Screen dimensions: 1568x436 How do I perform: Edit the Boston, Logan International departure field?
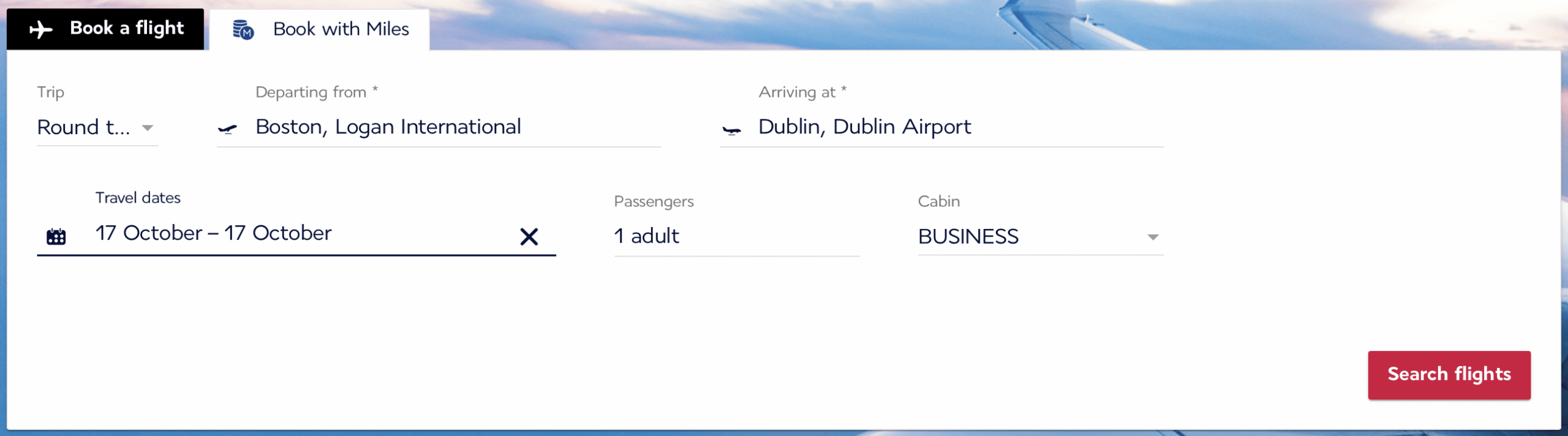(x=439, y=127)
